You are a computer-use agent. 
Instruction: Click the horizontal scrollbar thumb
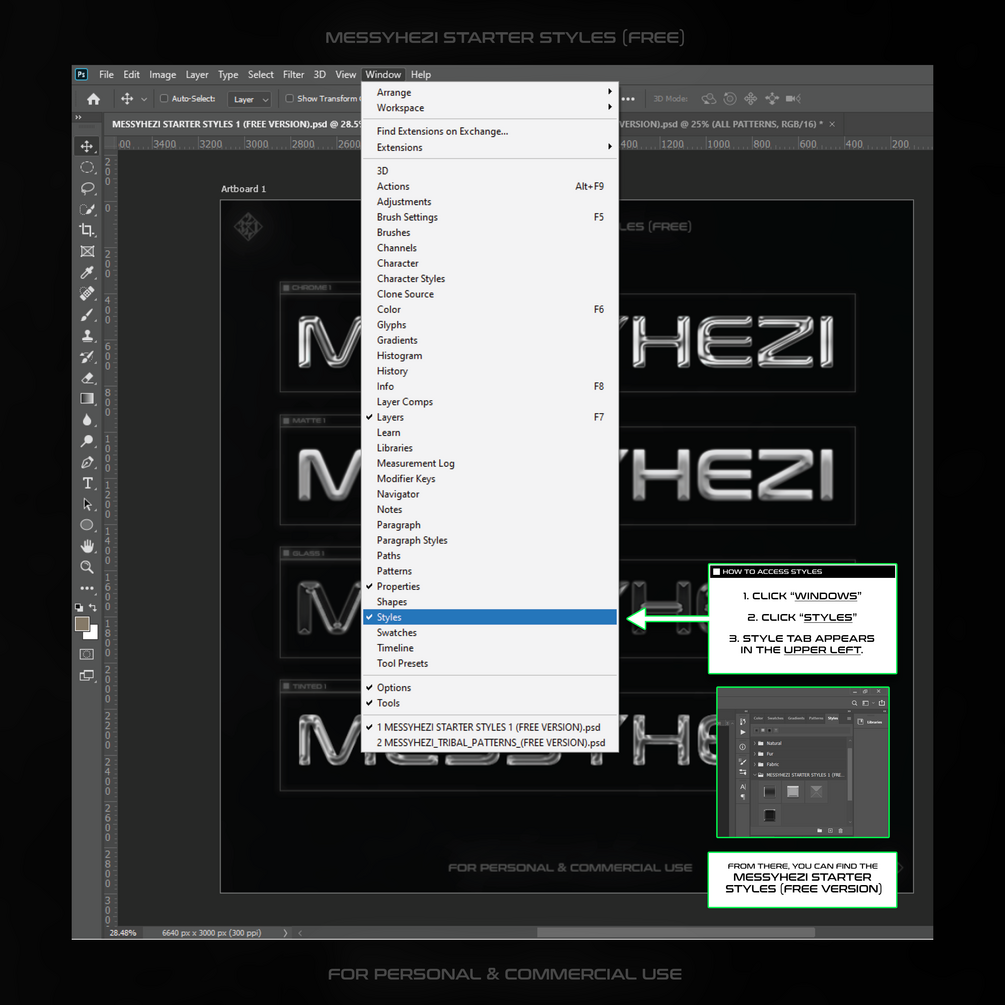pos(676,933)
